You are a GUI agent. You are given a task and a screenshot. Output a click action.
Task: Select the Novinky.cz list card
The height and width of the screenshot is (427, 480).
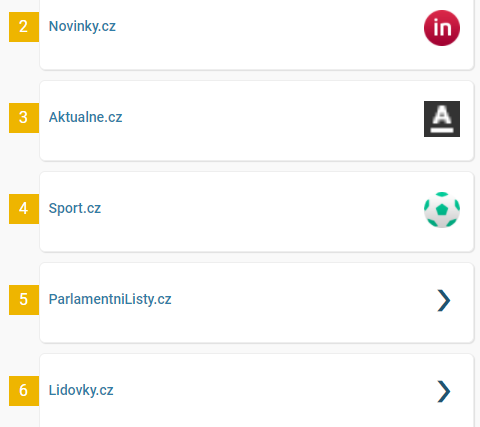pos(257,35)
